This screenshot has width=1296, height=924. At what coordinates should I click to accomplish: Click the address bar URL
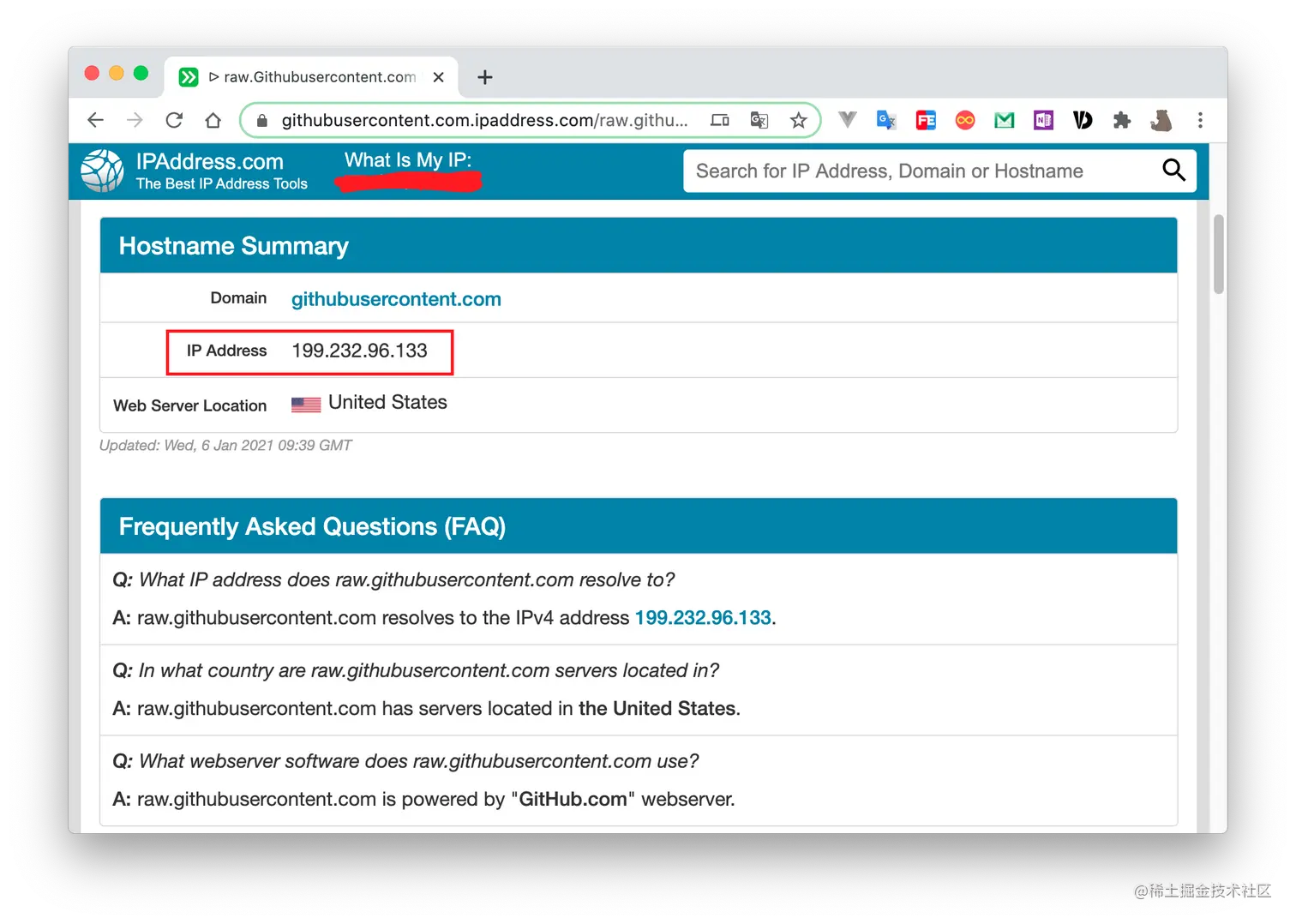tap(485, 121)
